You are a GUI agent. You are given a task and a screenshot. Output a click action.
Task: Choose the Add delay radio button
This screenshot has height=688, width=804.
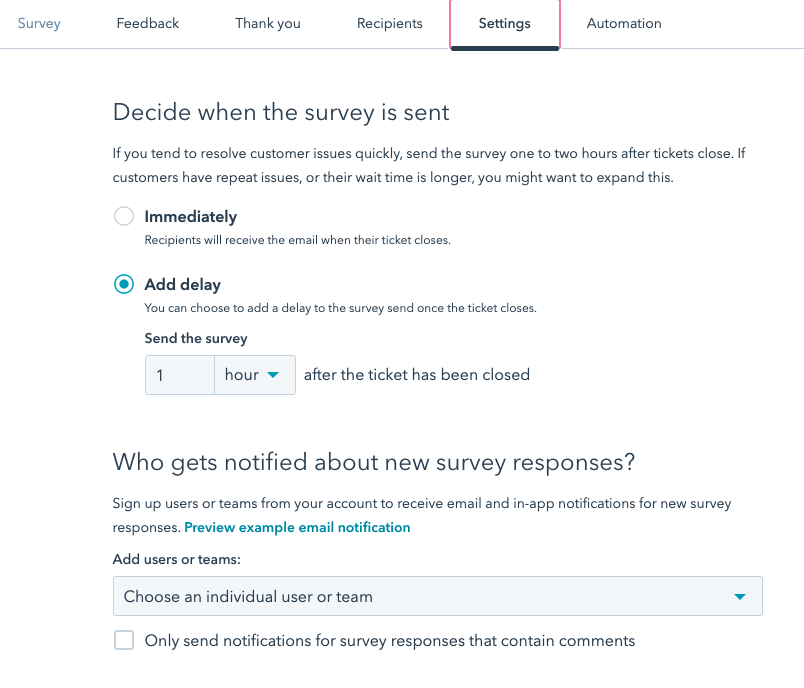[x=124, y=285]
